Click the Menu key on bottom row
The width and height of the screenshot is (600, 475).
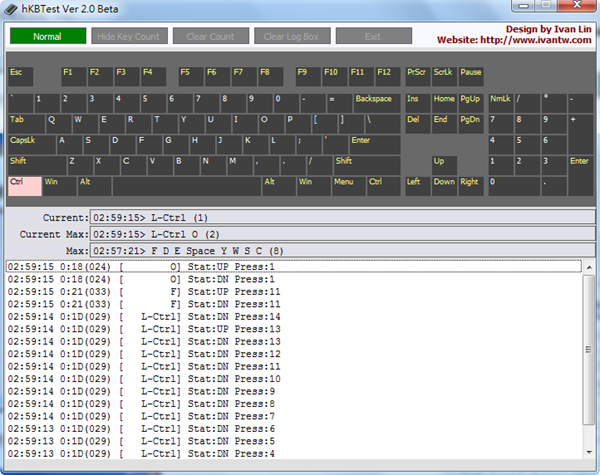point(346,186)
